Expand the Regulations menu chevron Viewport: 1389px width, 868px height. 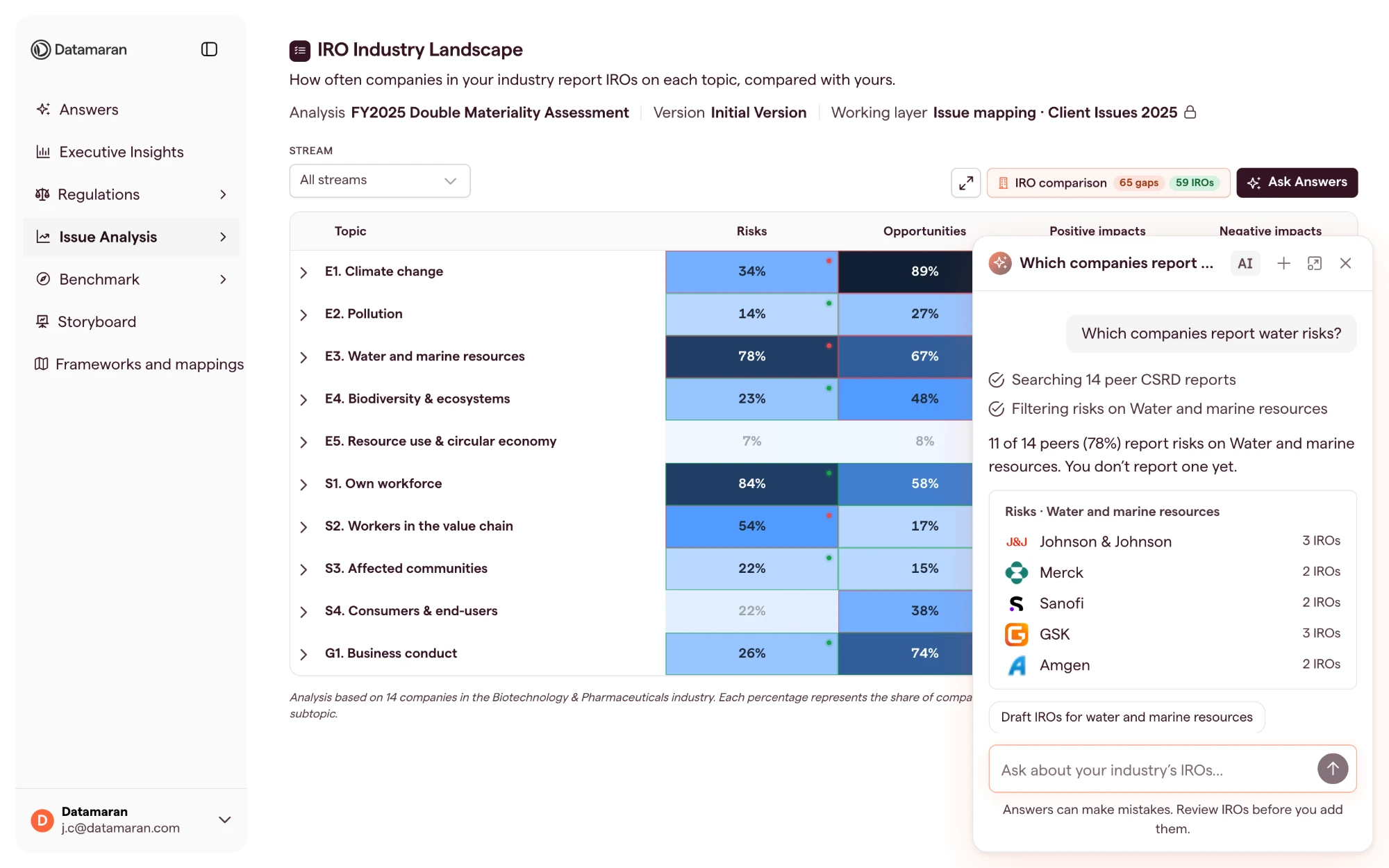(223, 194)
